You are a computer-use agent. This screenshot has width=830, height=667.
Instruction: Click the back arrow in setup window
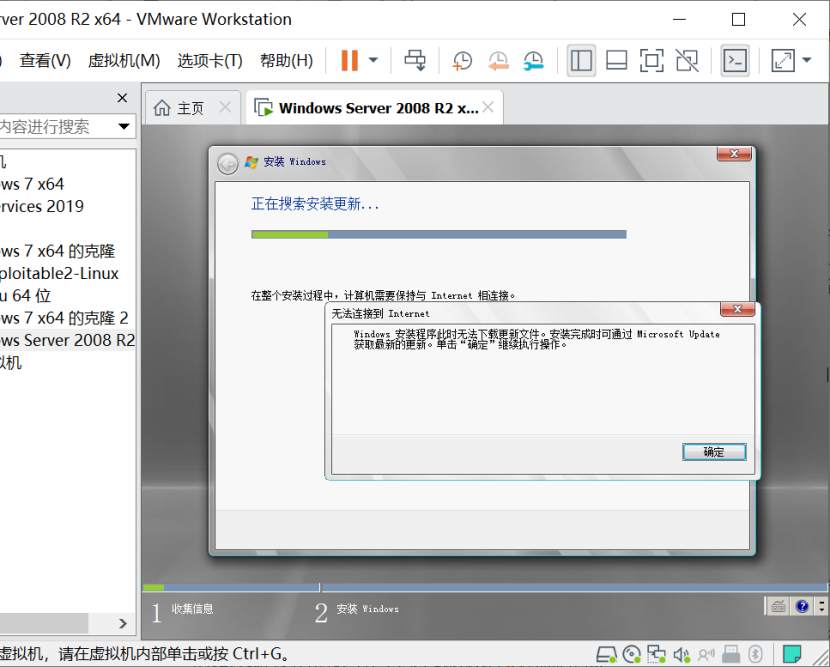point(228,164)
